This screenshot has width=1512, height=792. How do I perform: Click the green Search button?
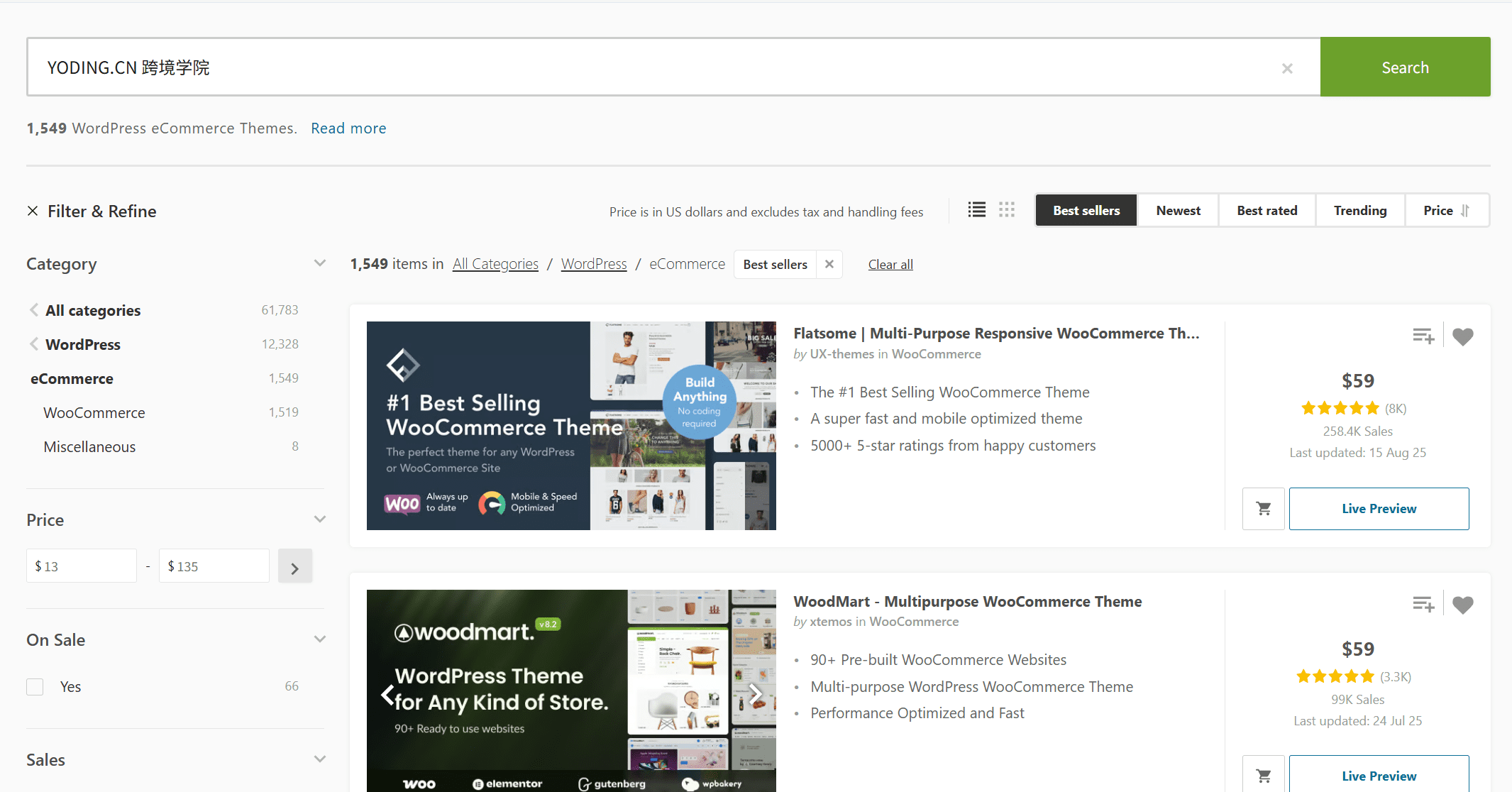pos(1405,67)
